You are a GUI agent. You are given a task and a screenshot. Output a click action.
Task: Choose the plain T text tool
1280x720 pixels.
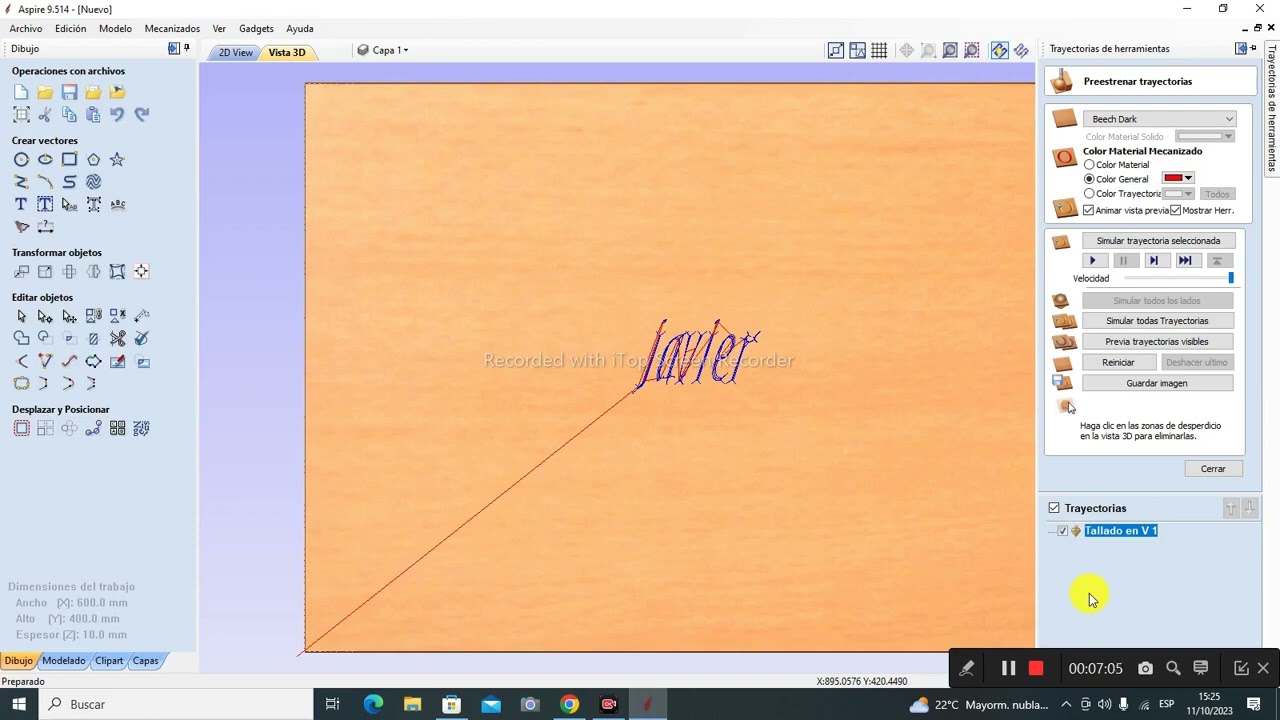coord(21,204)
